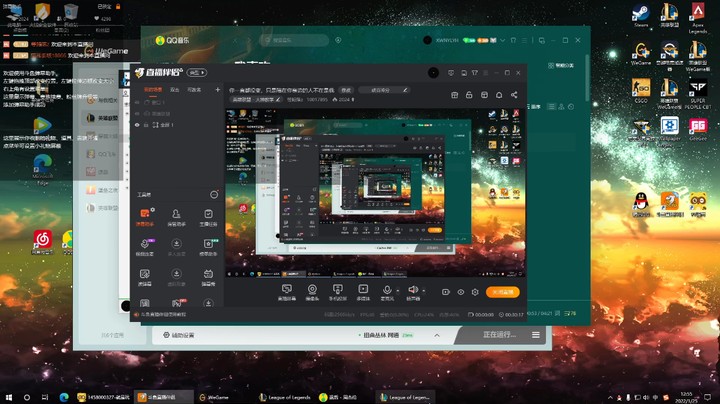Add a new scene with the plus icon

218,90
